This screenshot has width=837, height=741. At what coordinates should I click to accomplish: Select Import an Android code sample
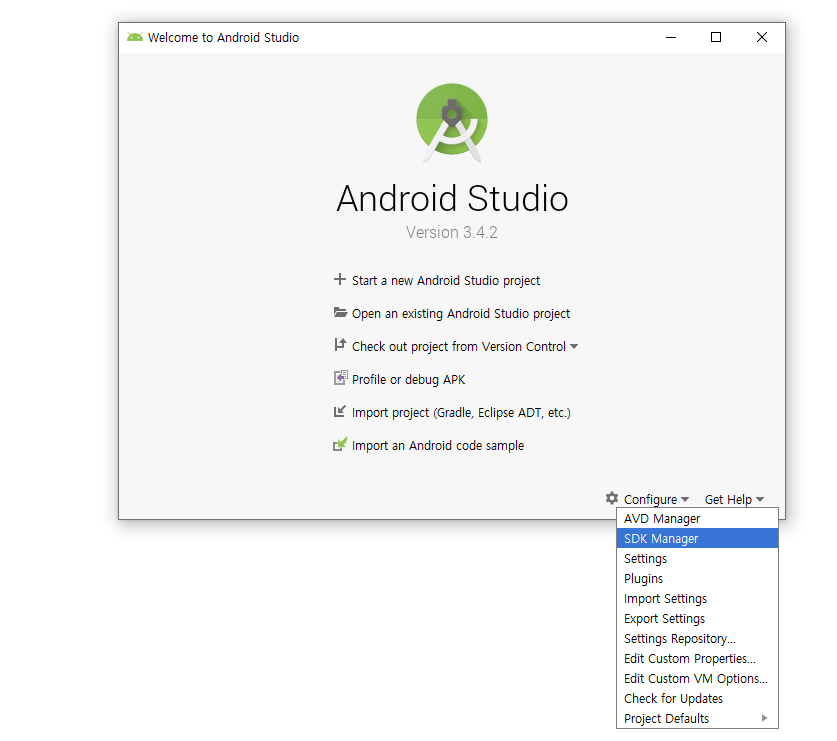438,446
